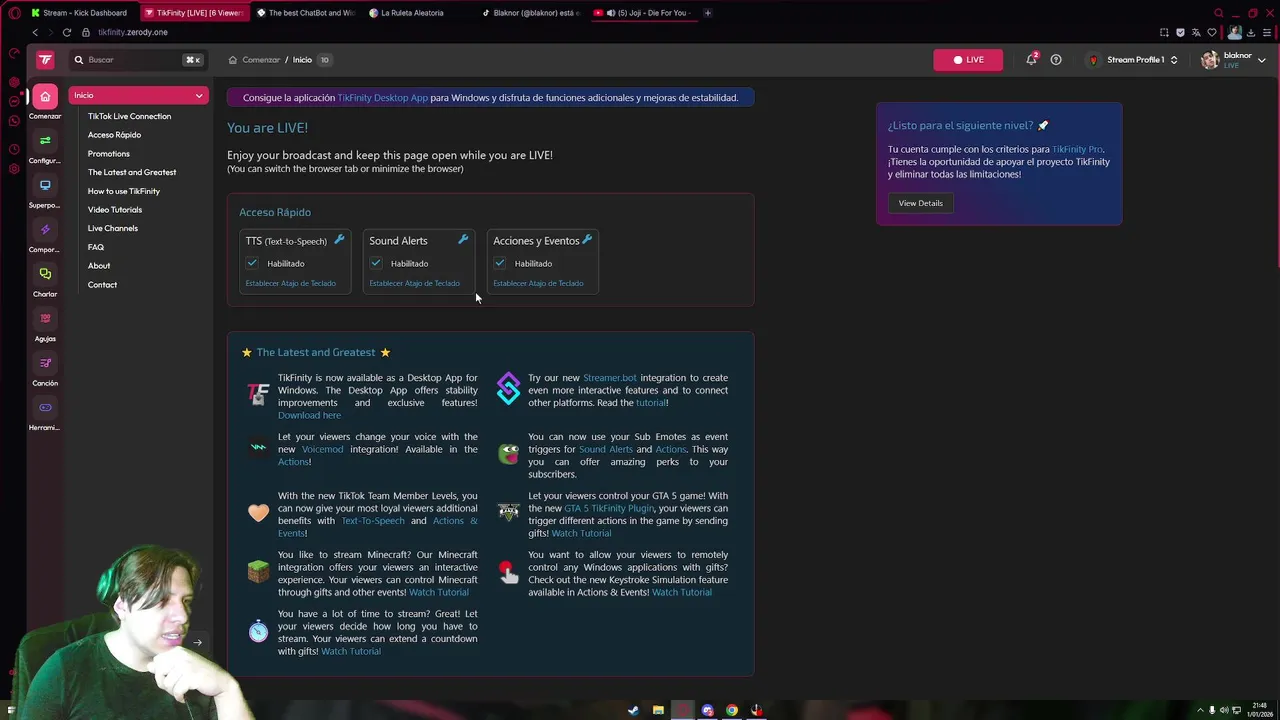Screen dimensions: 1280x720
Task: Switch to The best ChatBot tab
Action: coord(305,13)
